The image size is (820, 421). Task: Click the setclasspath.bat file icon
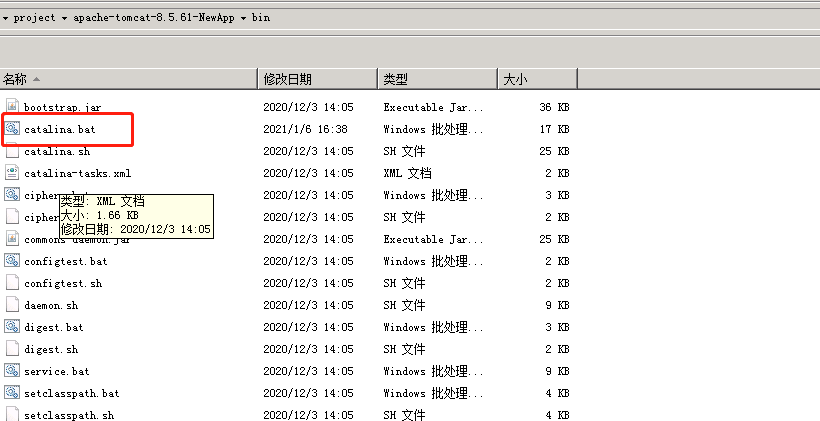(12, 392)
